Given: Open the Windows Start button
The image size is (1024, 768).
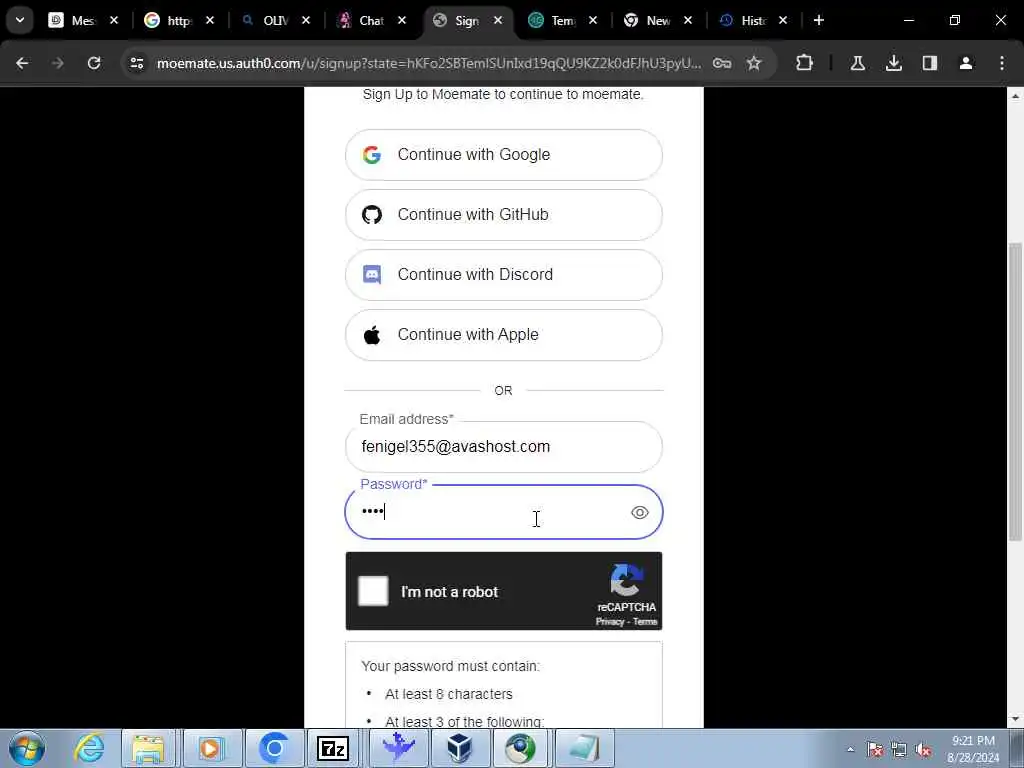Looking at the screenshot, I should tap(27, 748).
